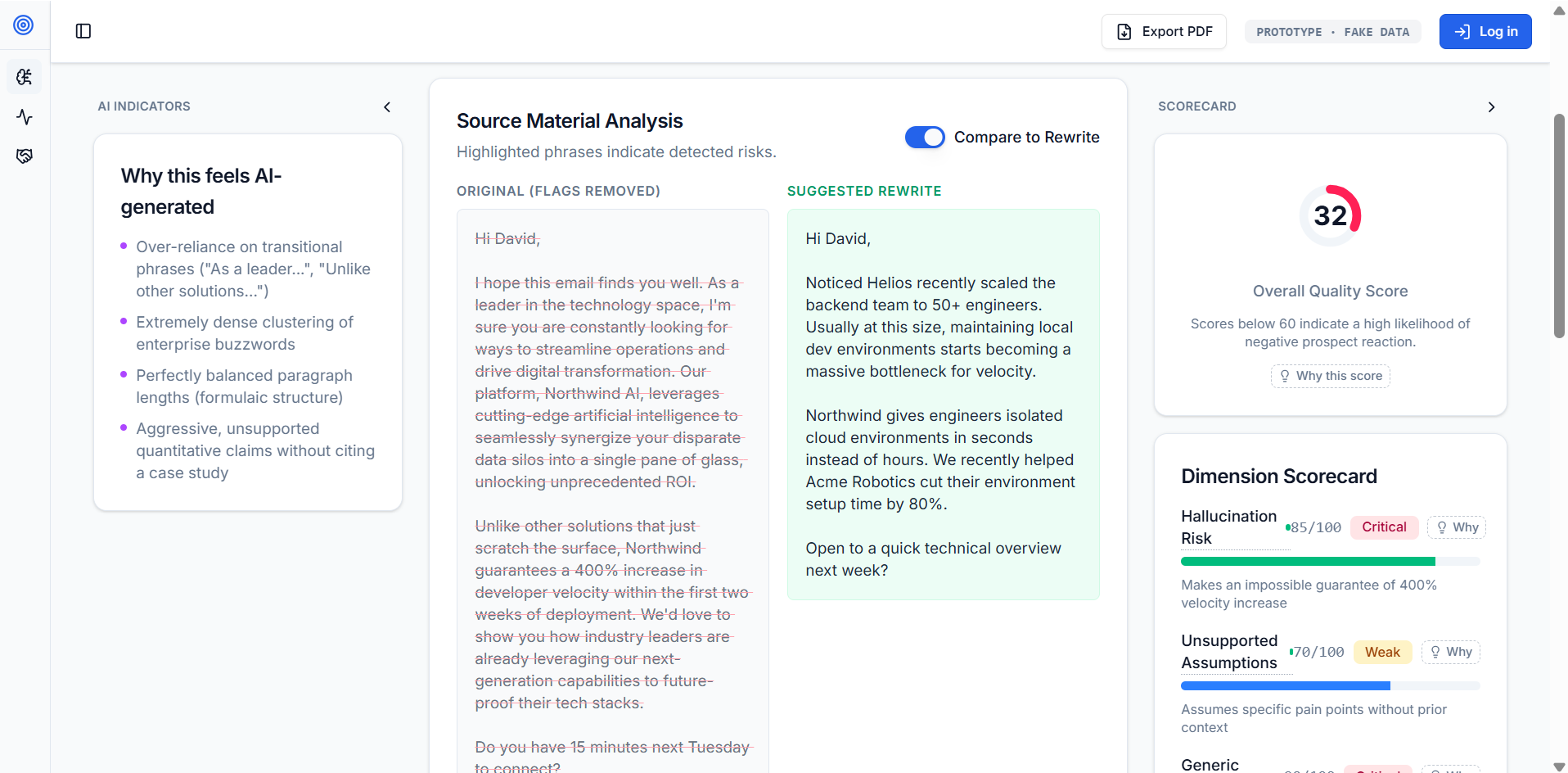Screen dimensions: 1568x773
Task: Click Why next to Hallucination Risk
Action: [x=1457, y=527]
